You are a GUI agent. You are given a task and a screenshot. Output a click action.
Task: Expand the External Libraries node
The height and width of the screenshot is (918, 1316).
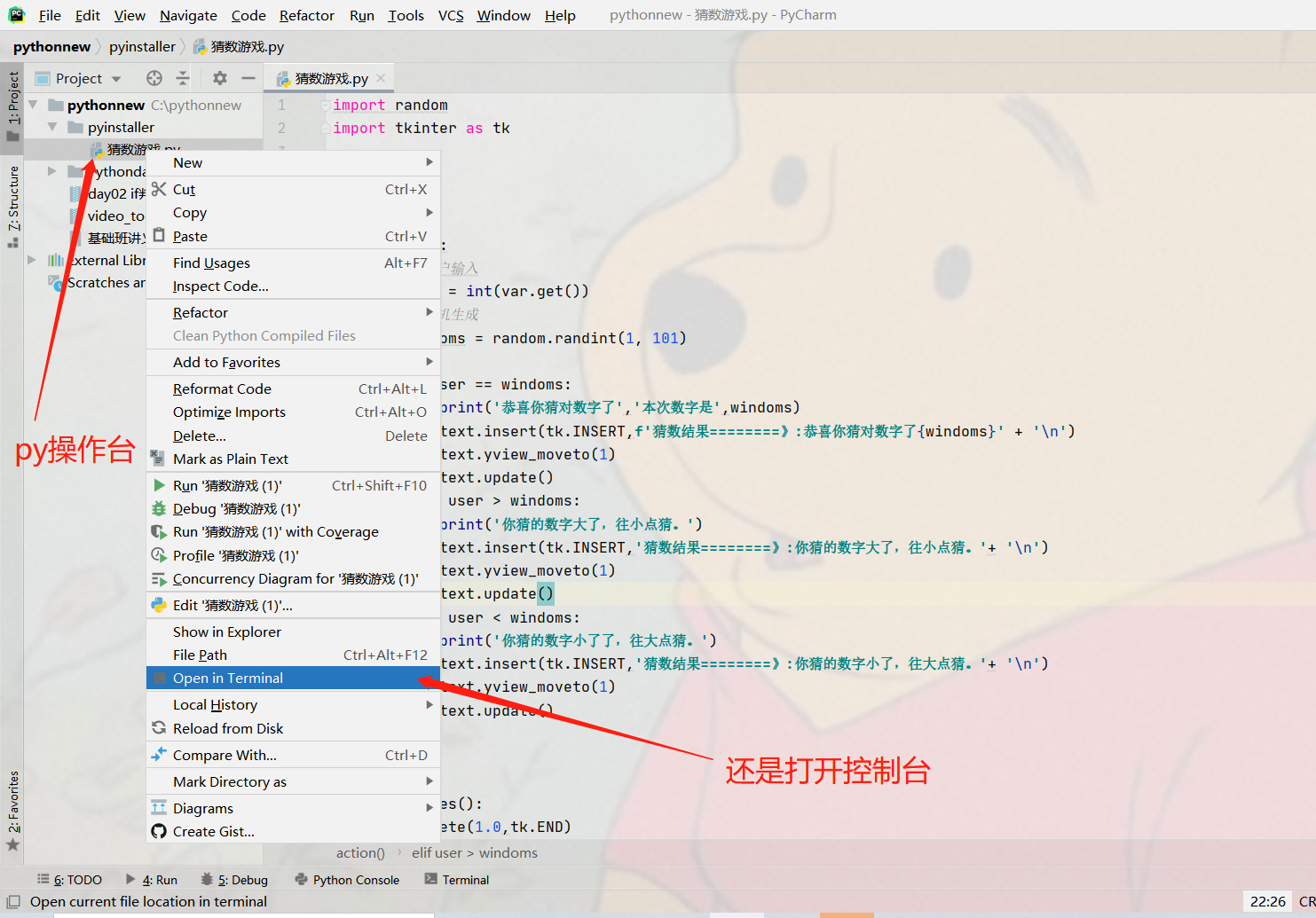[x=32, y=260]
